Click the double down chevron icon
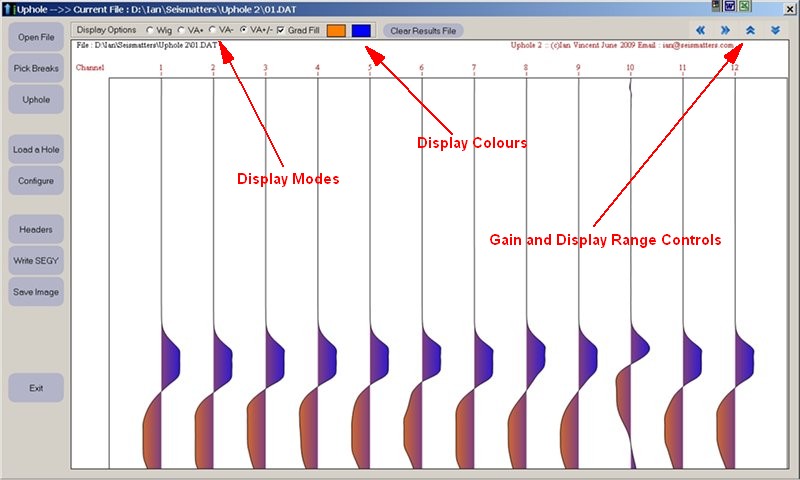The width and height of the screenshot is (800, 480). coord(775,31)
